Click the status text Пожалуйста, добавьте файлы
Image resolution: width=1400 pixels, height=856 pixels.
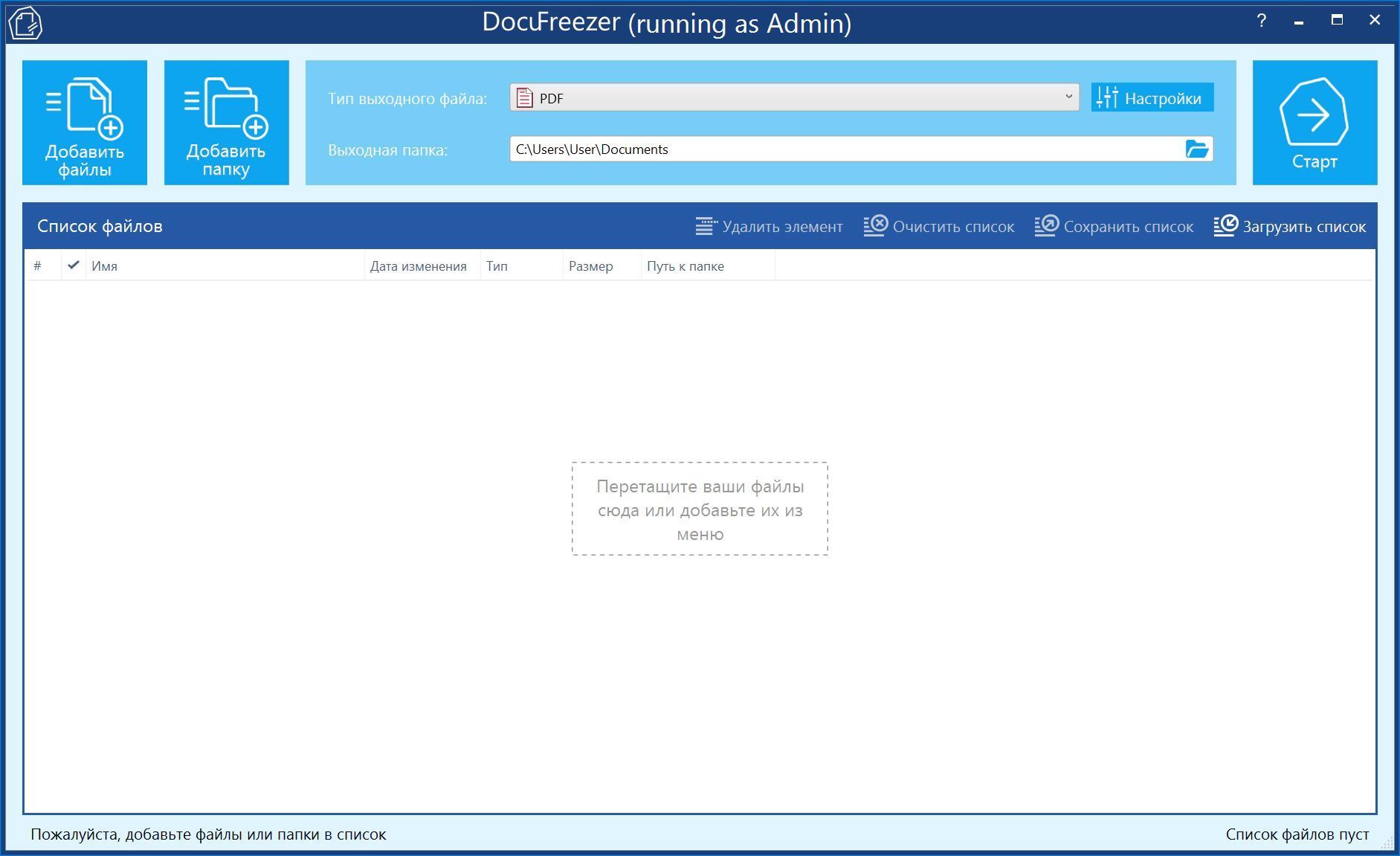pyautogui.click(x=208, y=834)
